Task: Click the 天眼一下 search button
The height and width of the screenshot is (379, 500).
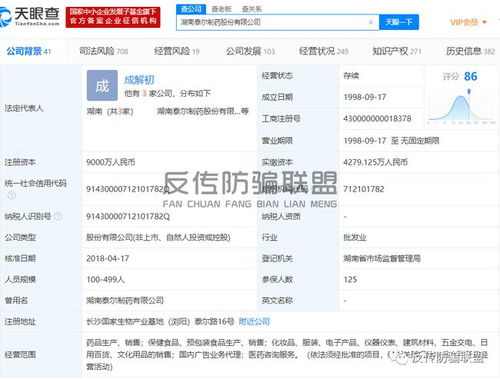Action: (399, 22)
